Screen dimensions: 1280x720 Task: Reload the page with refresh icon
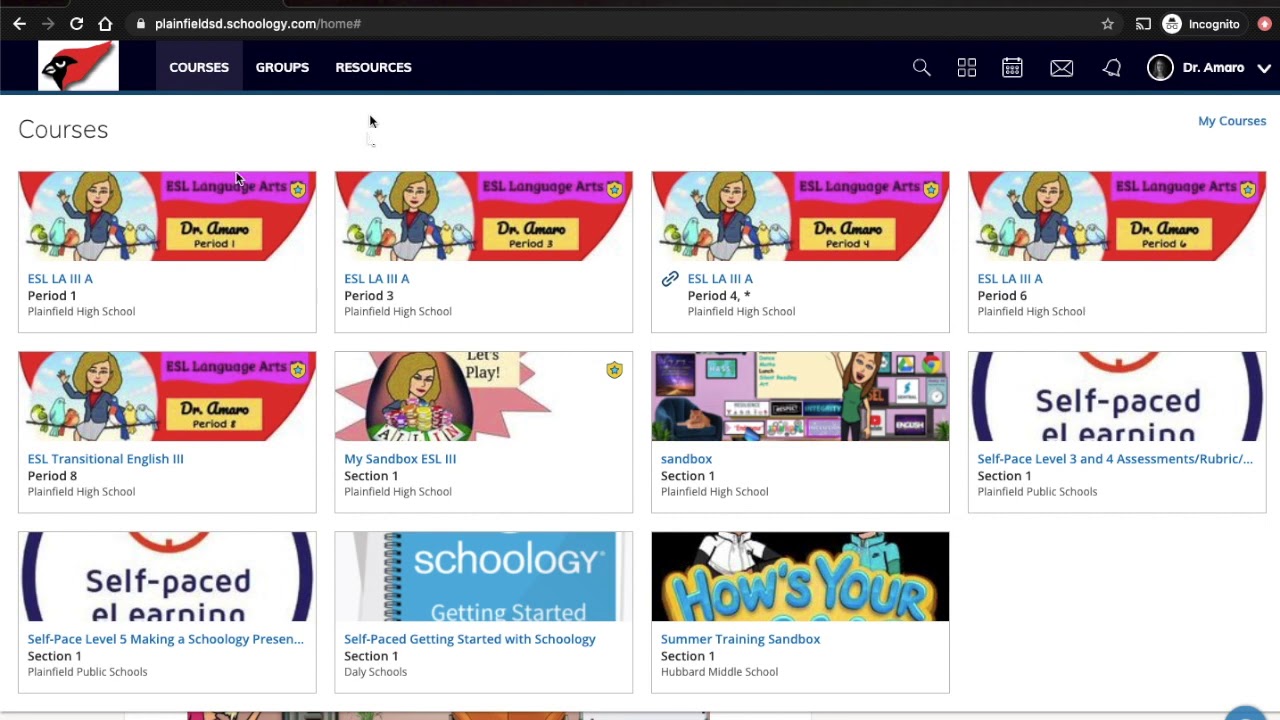(x=77, y=23)
